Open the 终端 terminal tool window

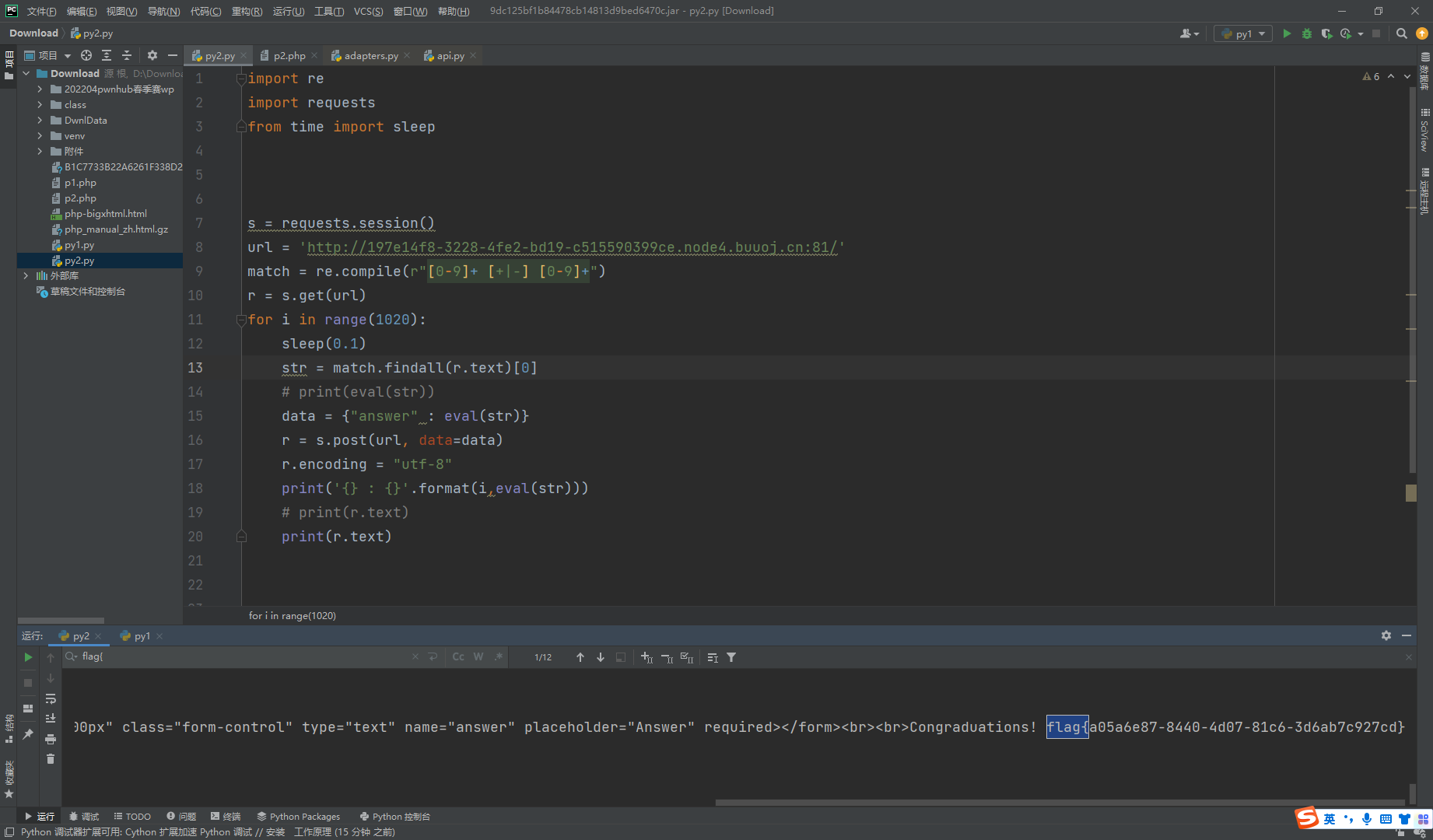226,816
